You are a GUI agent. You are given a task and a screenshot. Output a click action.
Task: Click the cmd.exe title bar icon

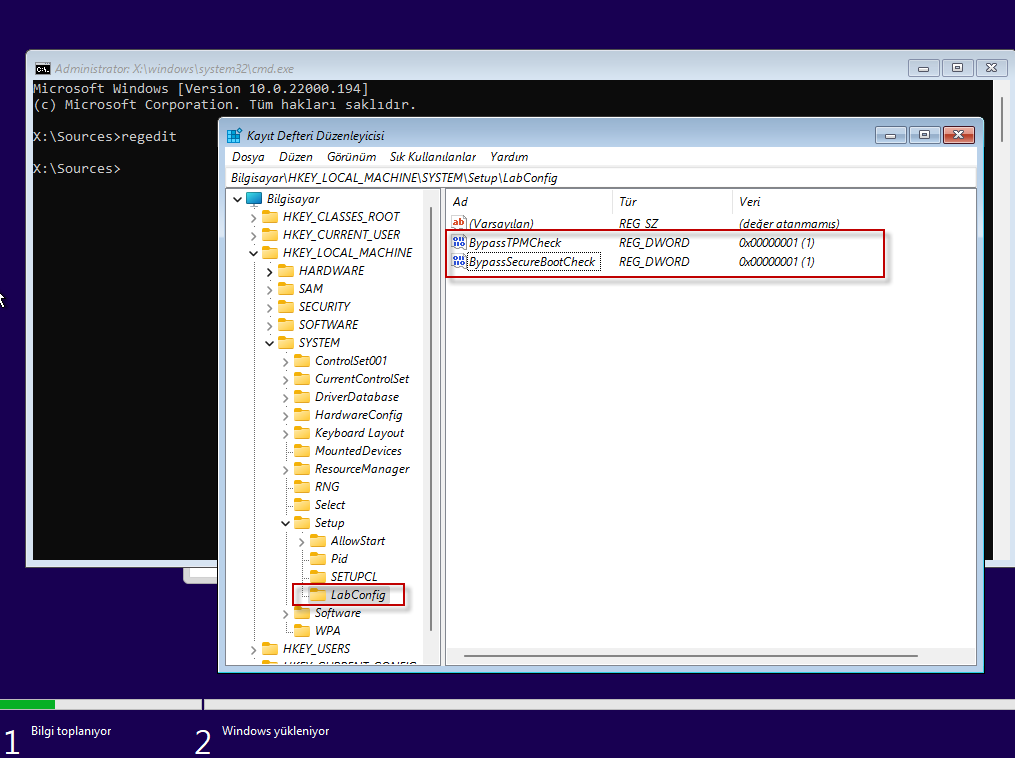click(43, 69)
